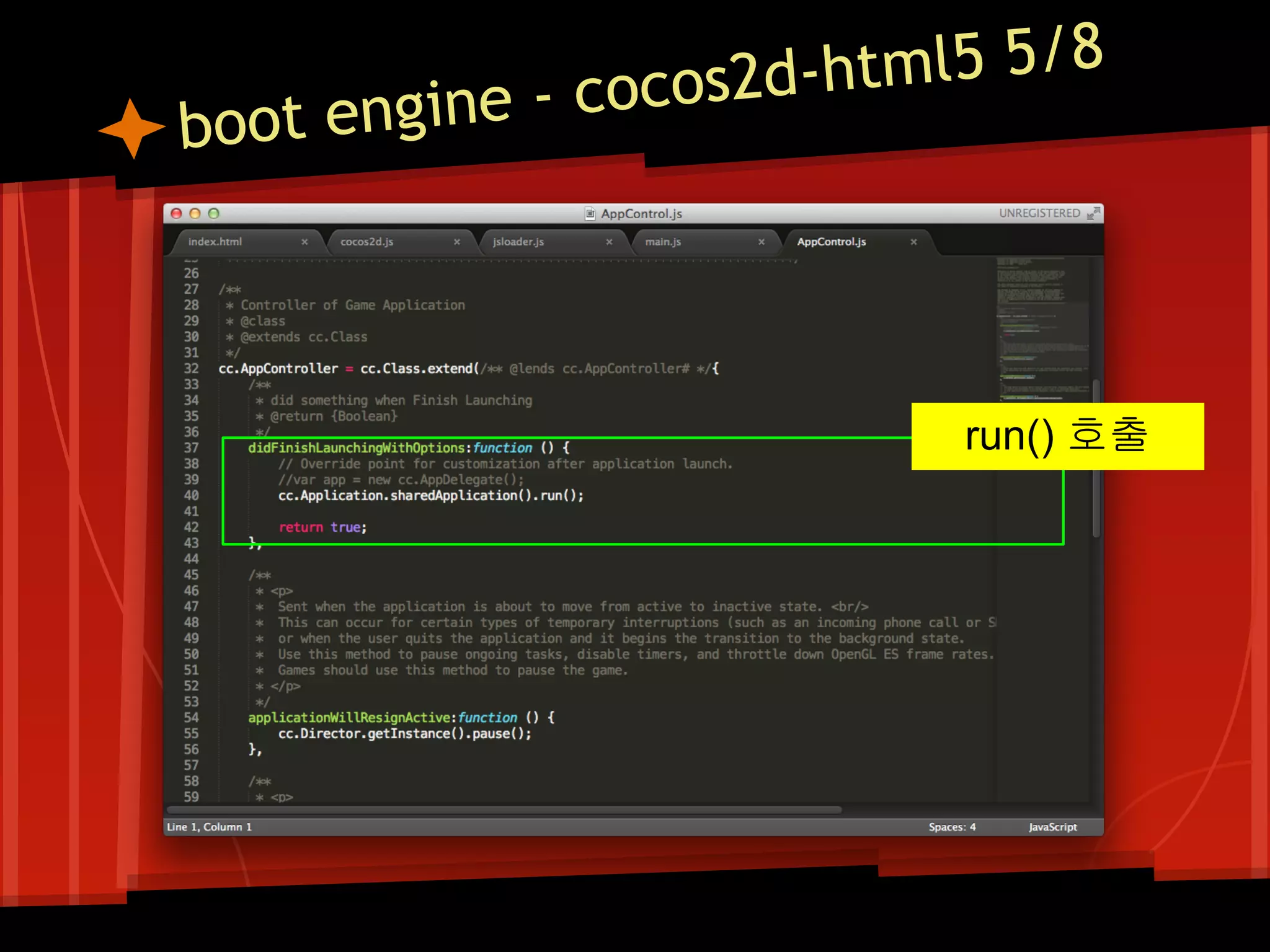Click the red window close button
This screenshot has width=1270, height=952.
[177, 214]
